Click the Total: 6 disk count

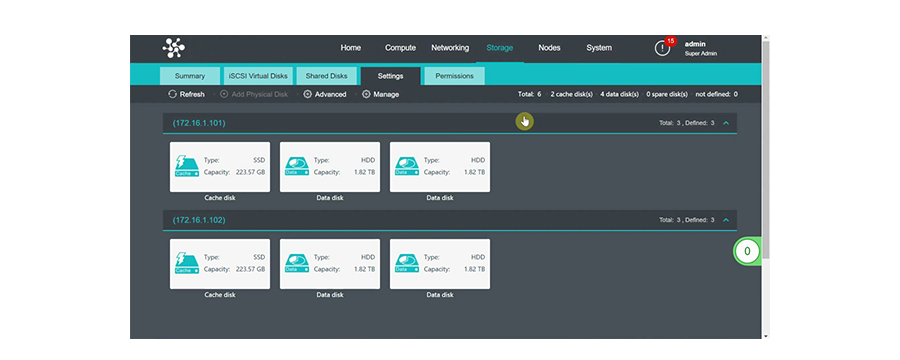point(529,94)
